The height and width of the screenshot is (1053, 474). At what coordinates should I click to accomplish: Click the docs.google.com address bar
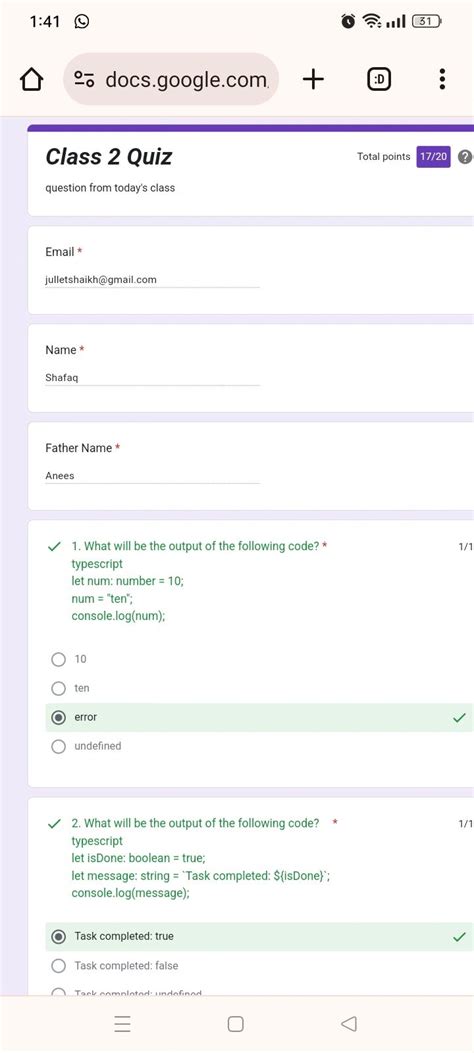point(171,80)
